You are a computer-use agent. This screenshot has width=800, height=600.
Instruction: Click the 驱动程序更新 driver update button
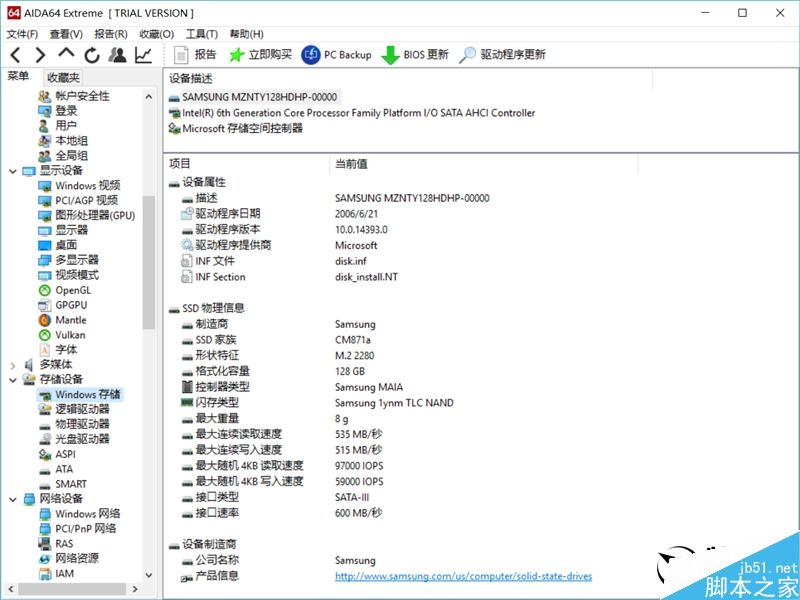(x=503, y=55)
